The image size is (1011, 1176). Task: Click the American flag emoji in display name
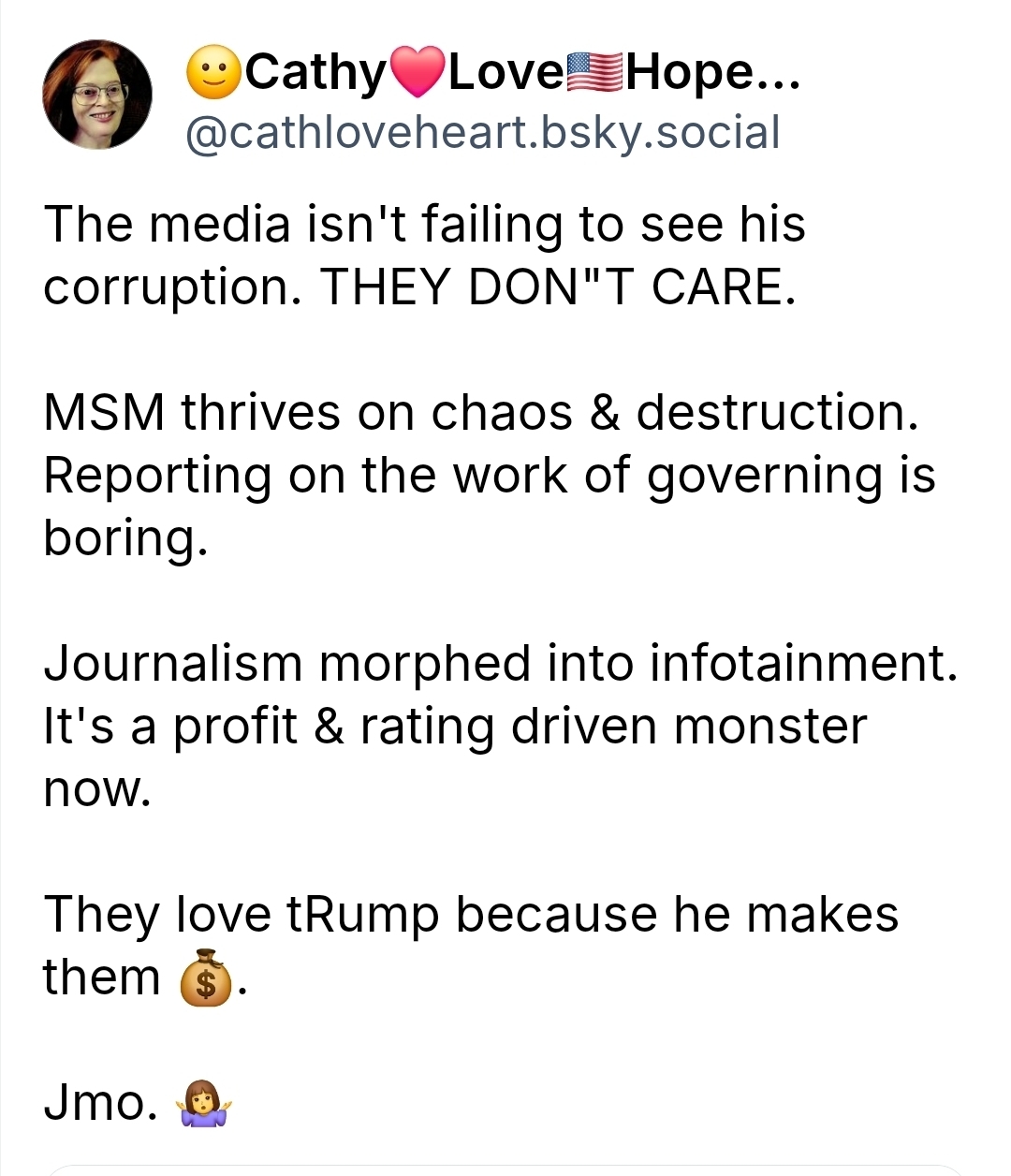[594, 74]
